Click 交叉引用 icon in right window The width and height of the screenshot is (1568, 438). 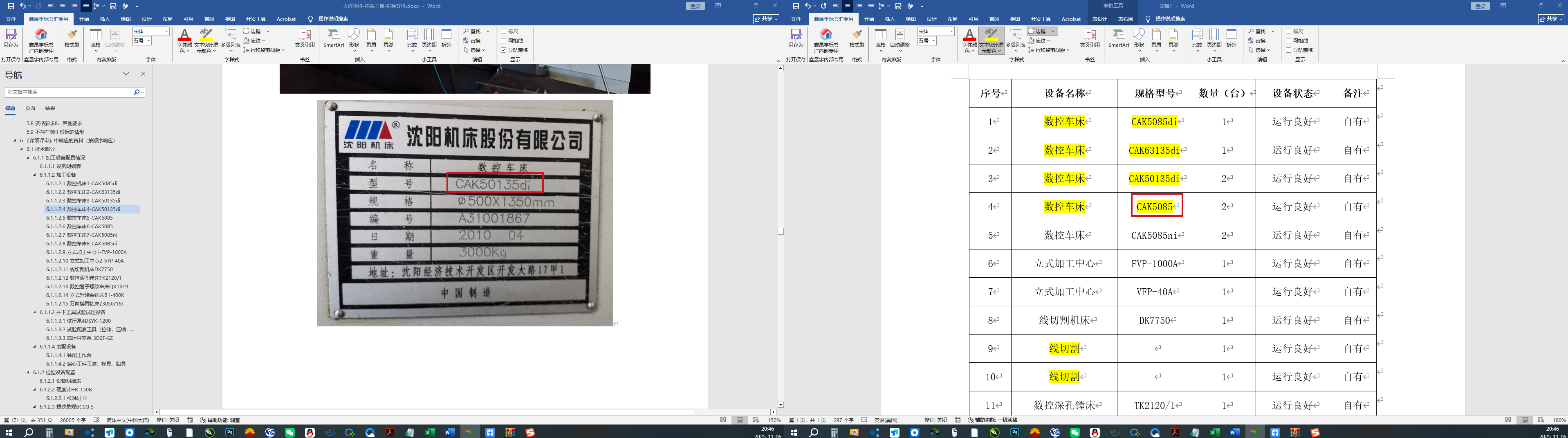coord(1090,38)
